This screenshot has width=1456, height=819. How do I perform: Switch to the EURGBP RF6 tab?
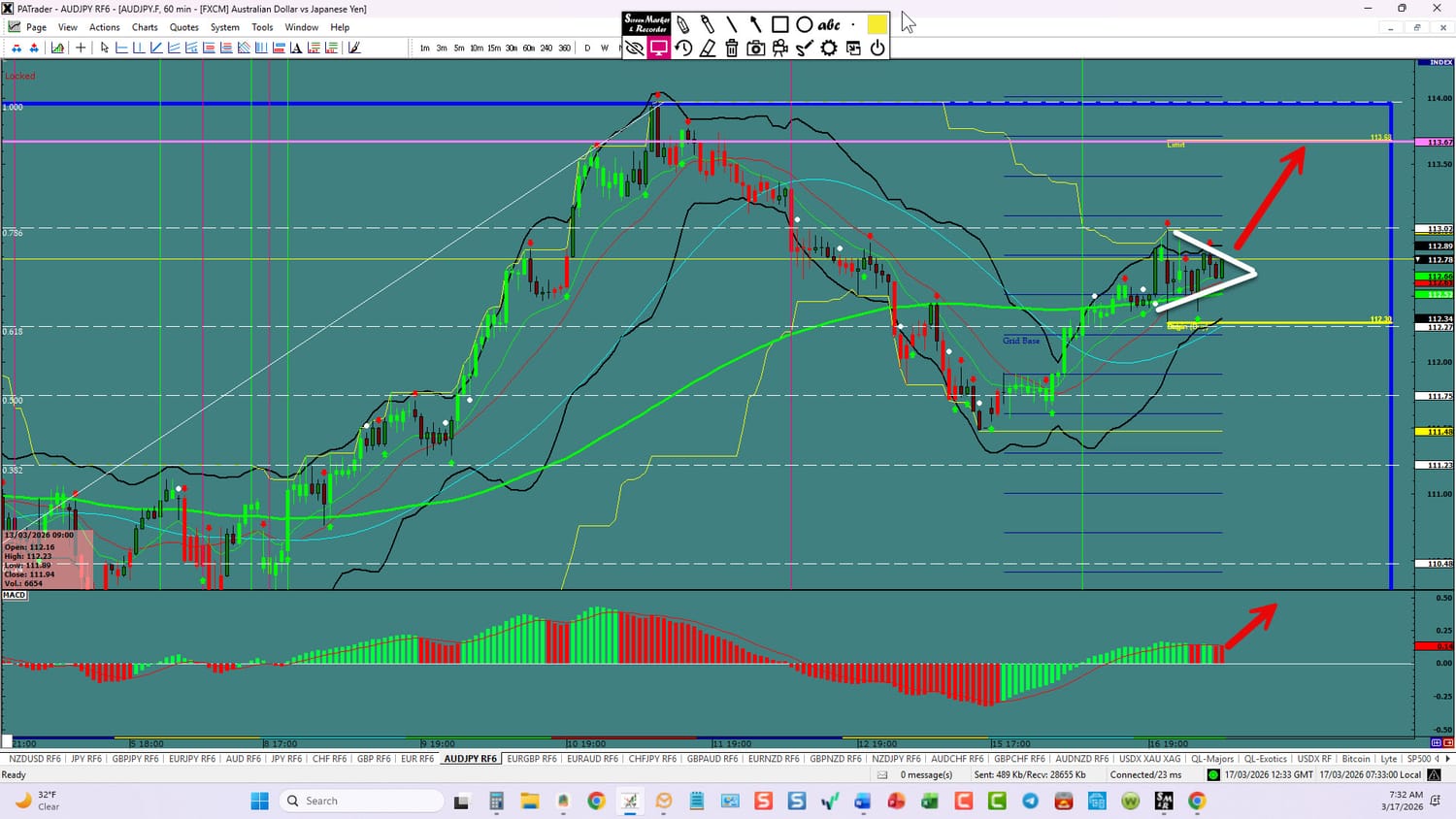coord(532,759)
